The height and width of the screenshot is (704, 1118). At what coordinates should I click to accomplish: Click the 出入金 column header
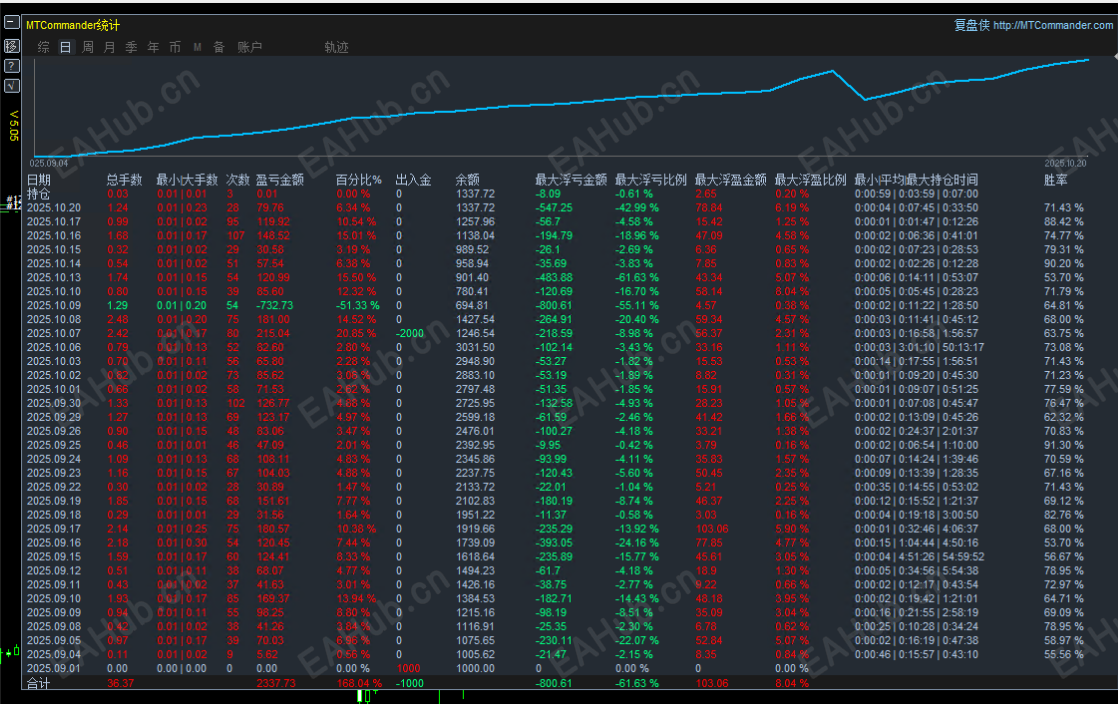coord(414,180)
